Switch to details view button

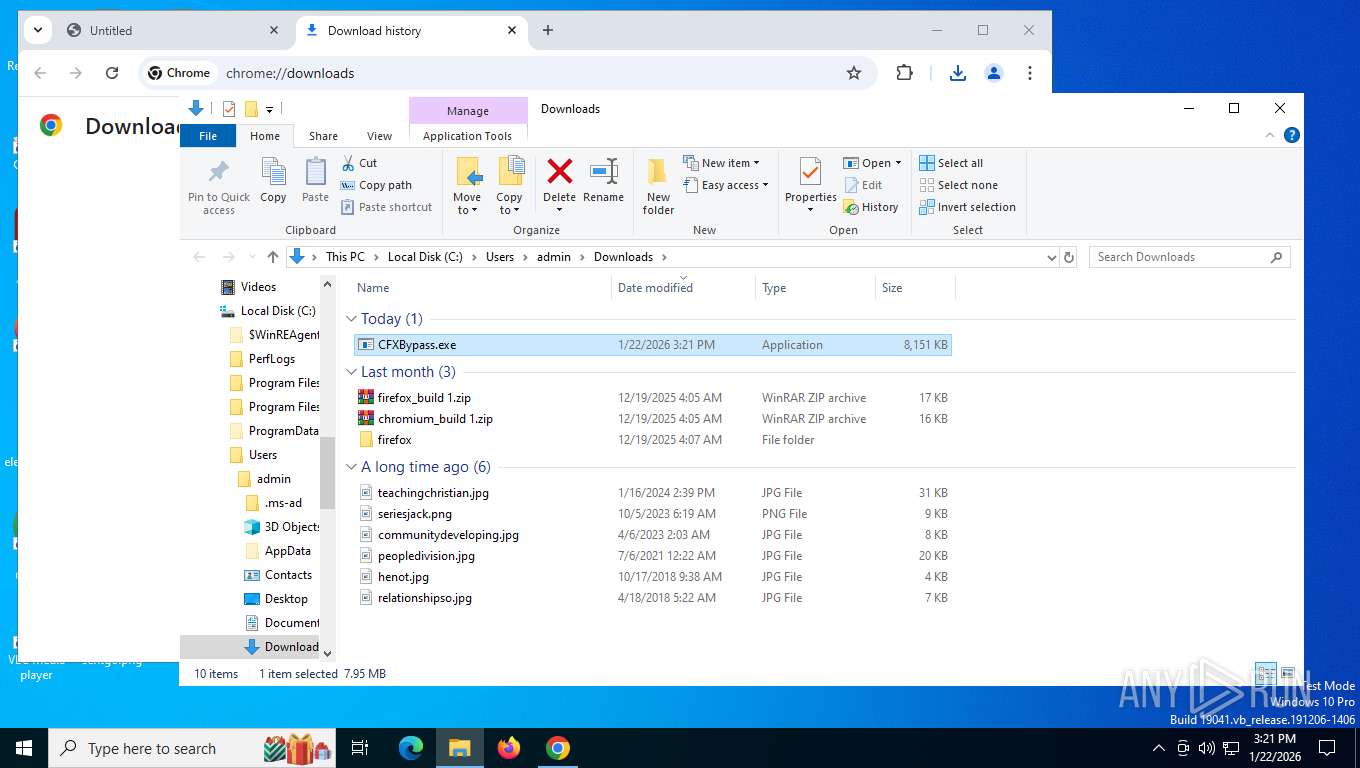point(1265,674)
